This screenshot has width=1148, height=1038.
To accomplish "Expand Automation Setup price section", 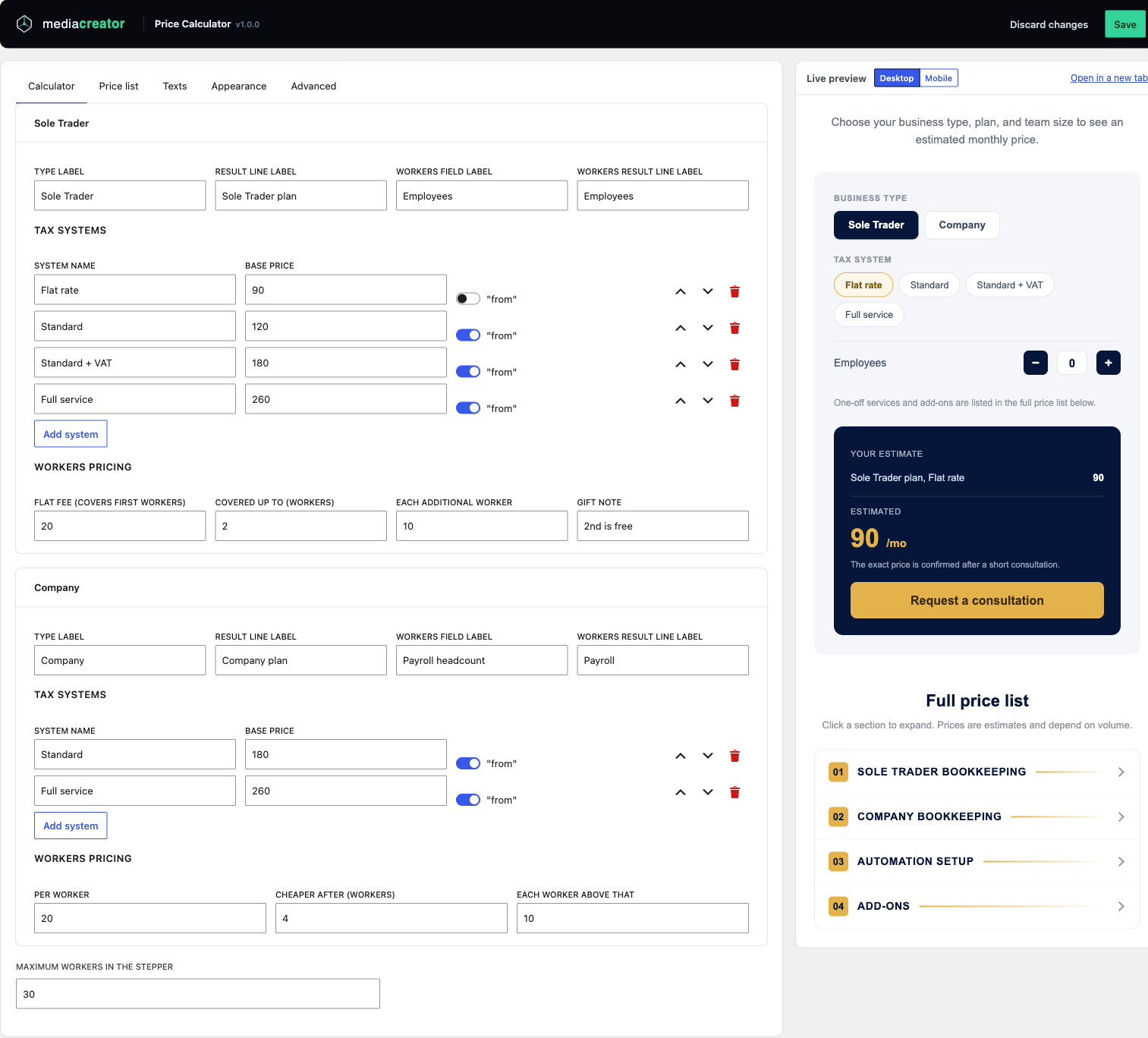I will point(977,862).
